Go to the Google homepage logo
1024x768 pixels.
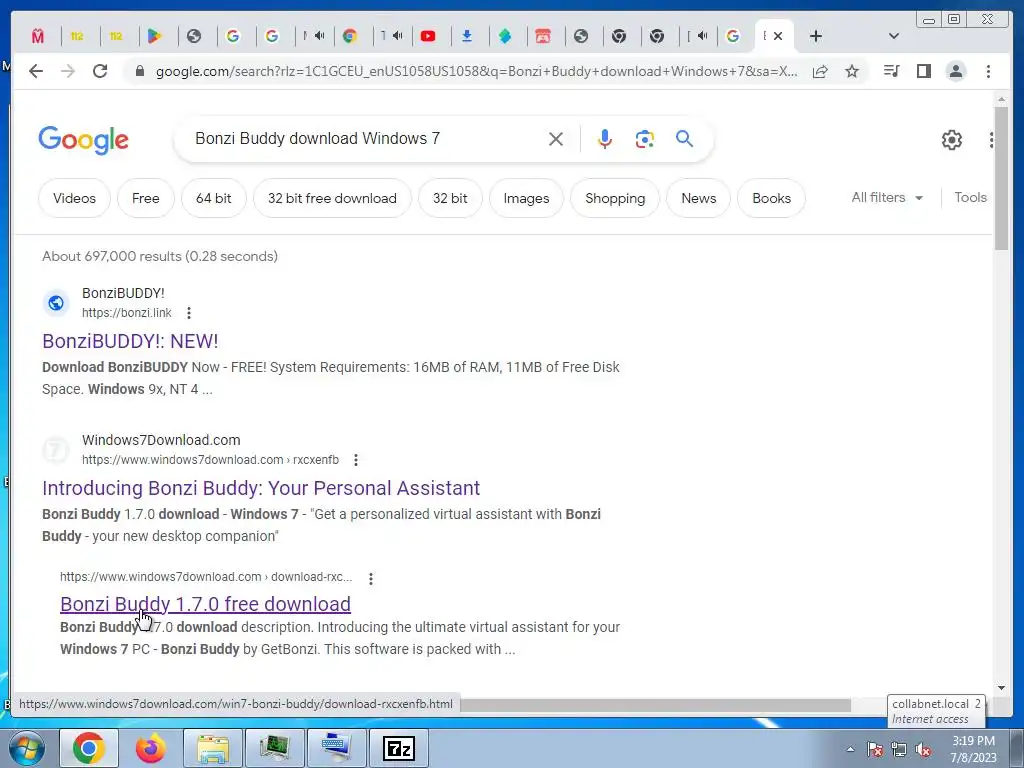point(84,140)
